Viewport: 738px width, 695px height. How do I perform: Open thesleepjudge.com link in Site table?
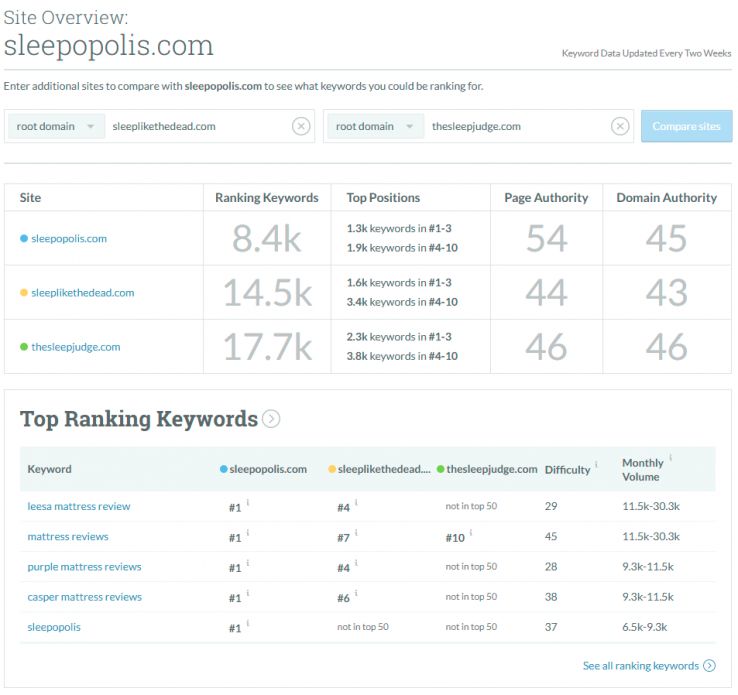(x=76, y=347)
